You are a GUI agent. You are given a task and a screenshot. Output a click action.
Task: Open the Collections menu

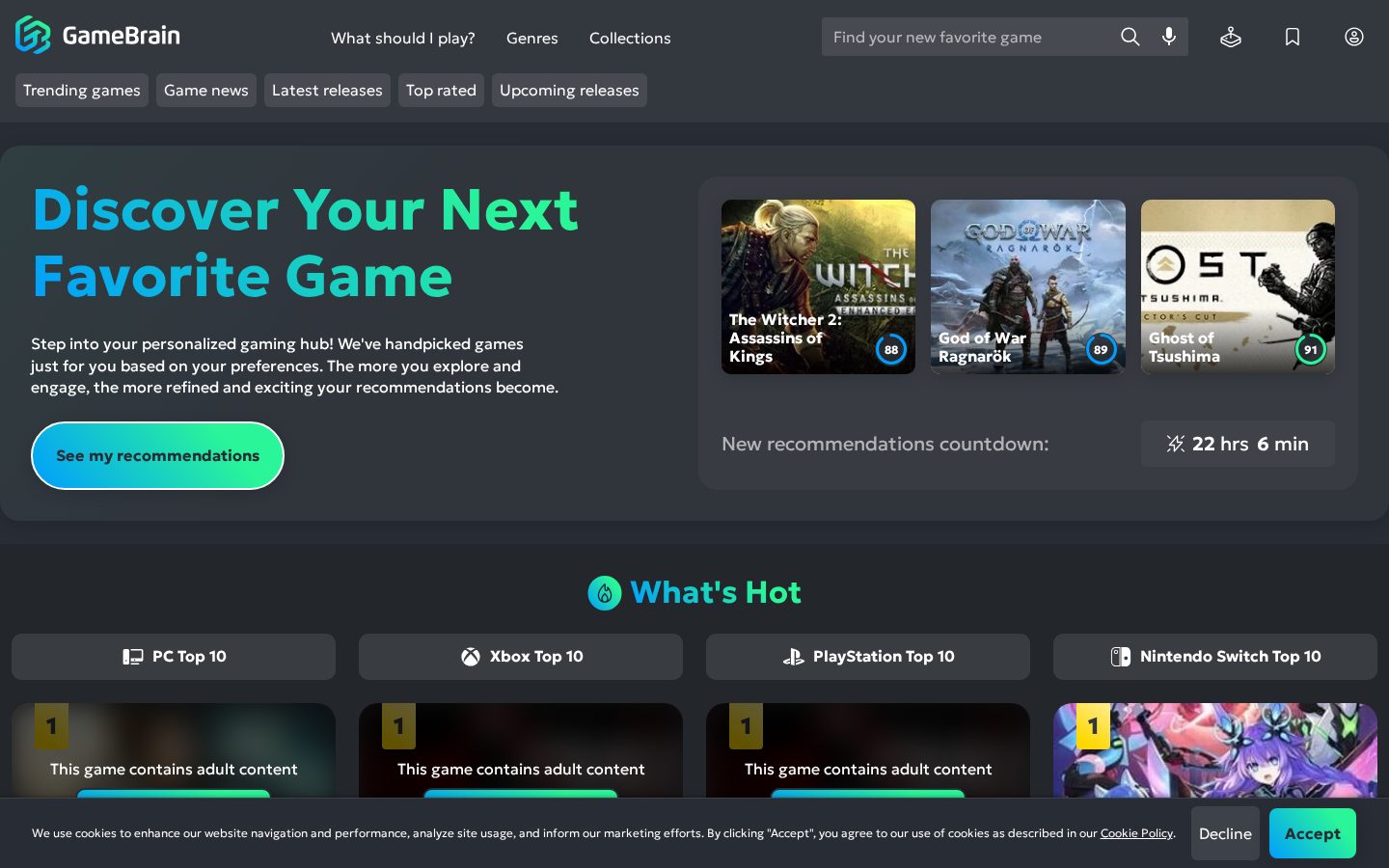pyautogui.click(x=630, y=38)
